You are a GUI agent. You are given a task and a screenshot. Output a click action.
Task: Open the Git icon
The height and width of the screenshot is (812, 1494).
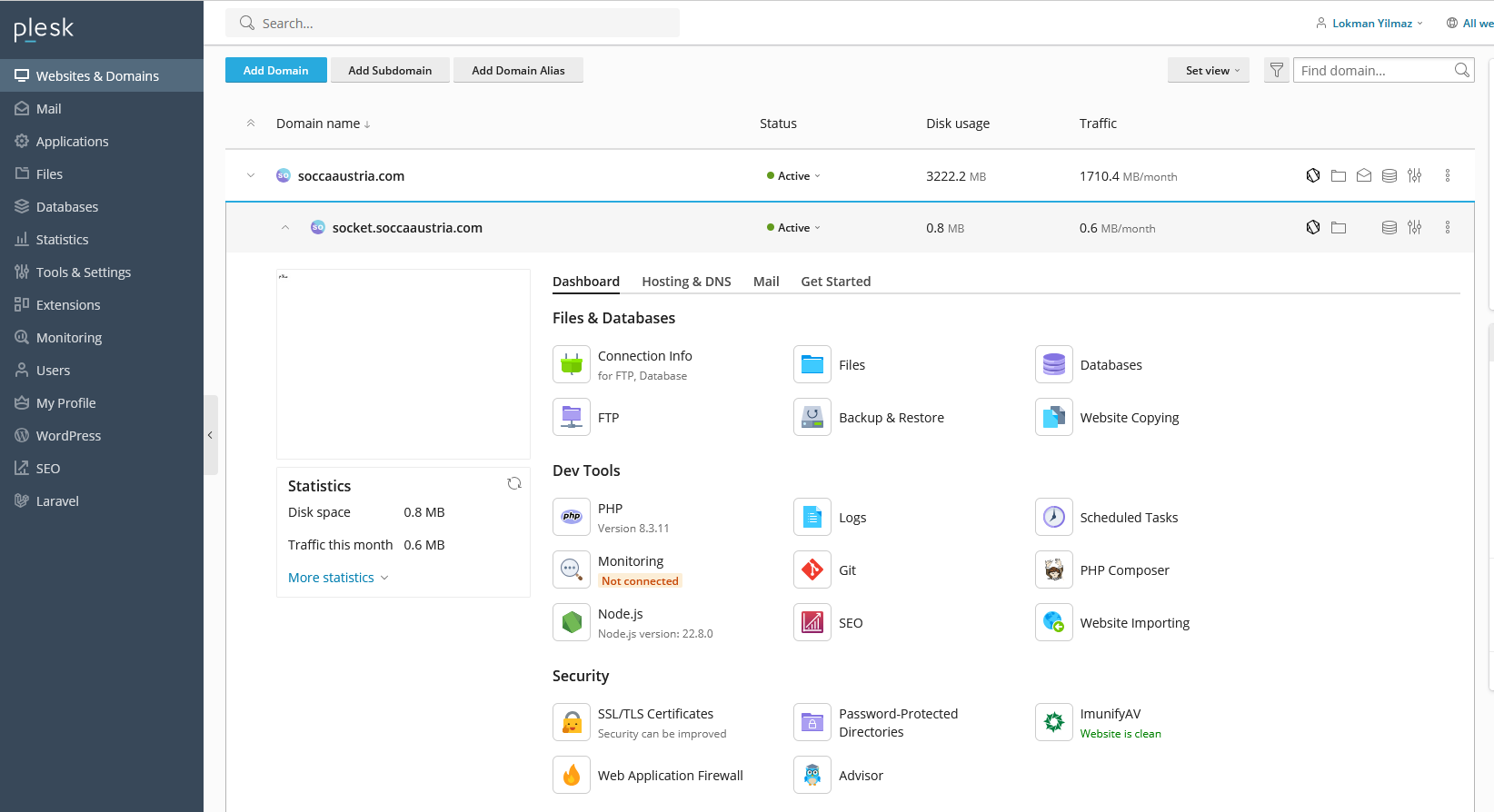click(x=812, y=570)
